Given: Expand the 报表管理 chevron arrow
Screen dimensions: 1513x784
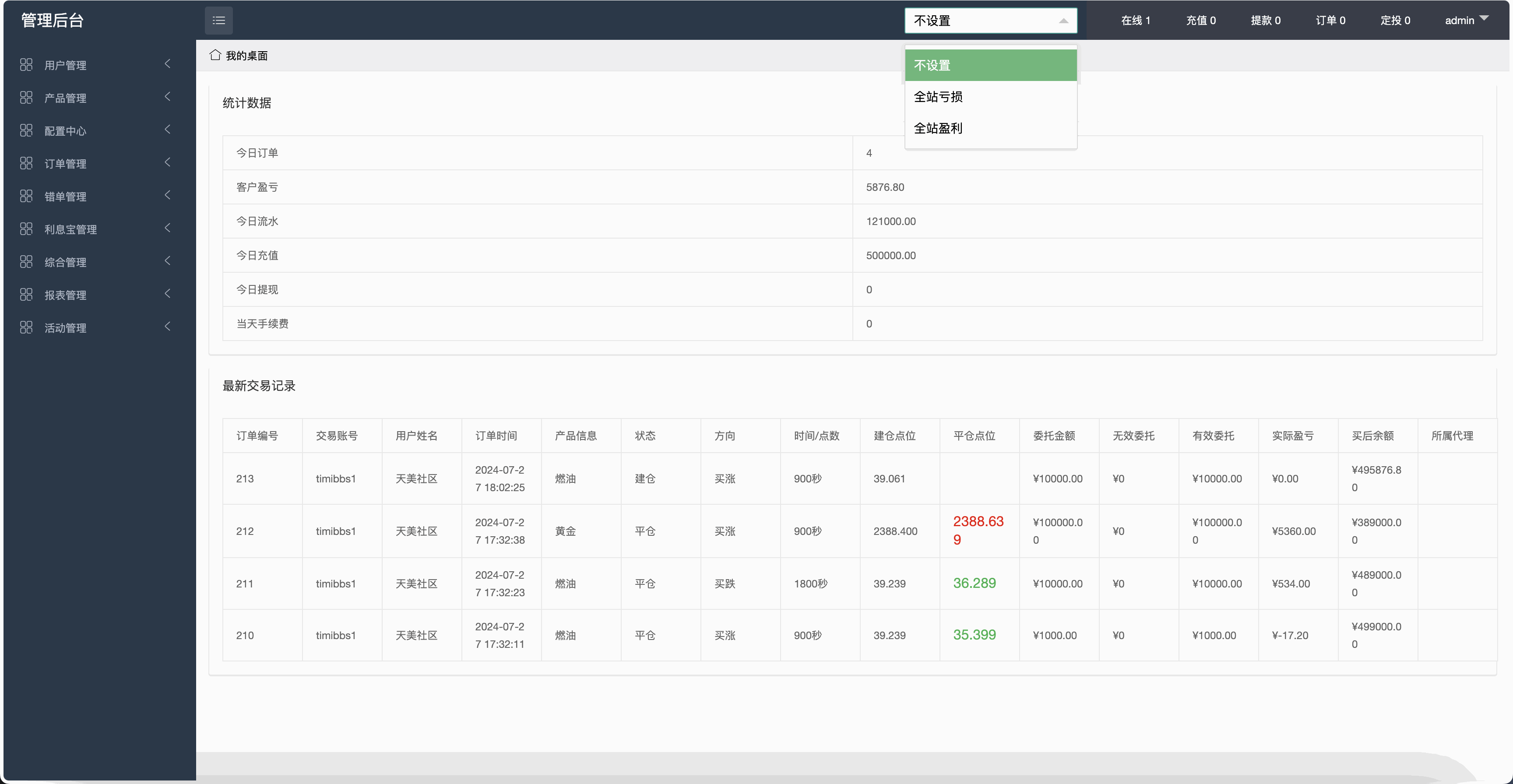Looking at the screenshot, I should (x=167, y=294).
